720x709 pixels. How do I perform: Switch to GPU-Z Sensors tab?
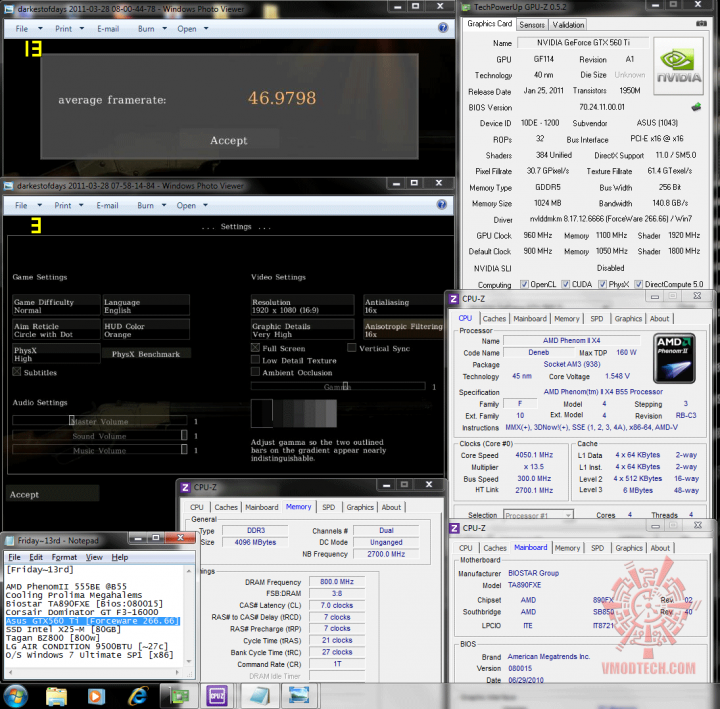[532, 25]
